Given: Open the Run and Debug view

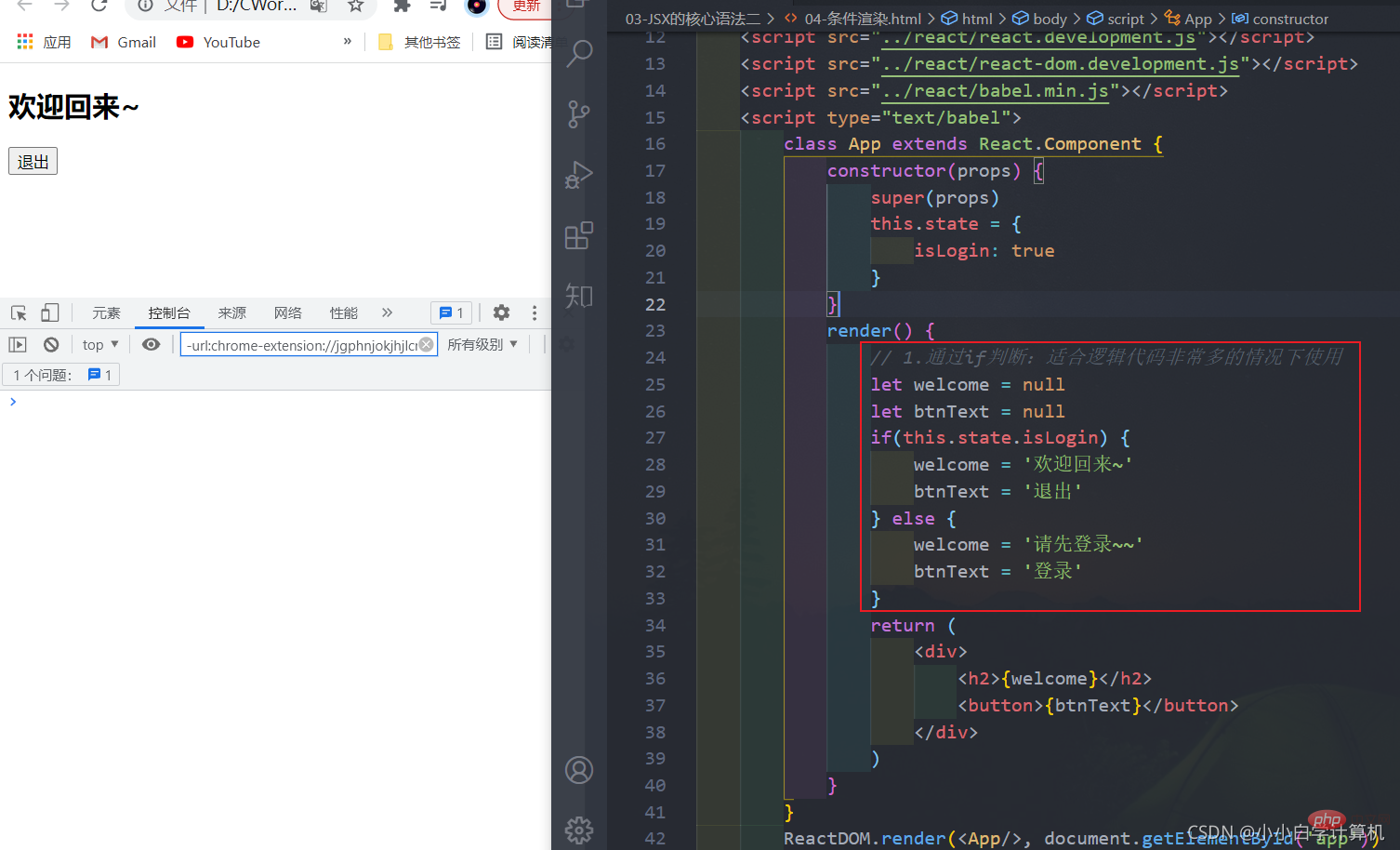Looking at the screenshot, I should pyautogui.click(x=579, y=175).
